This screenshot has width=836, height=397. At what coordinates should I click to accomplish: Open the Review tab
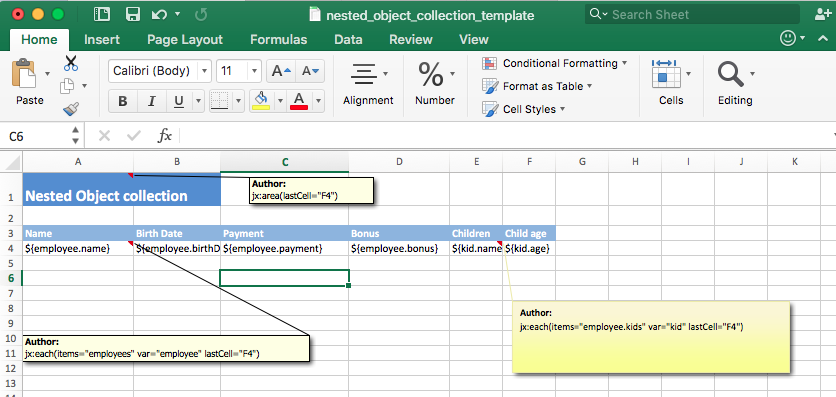(x=410, y=39)
